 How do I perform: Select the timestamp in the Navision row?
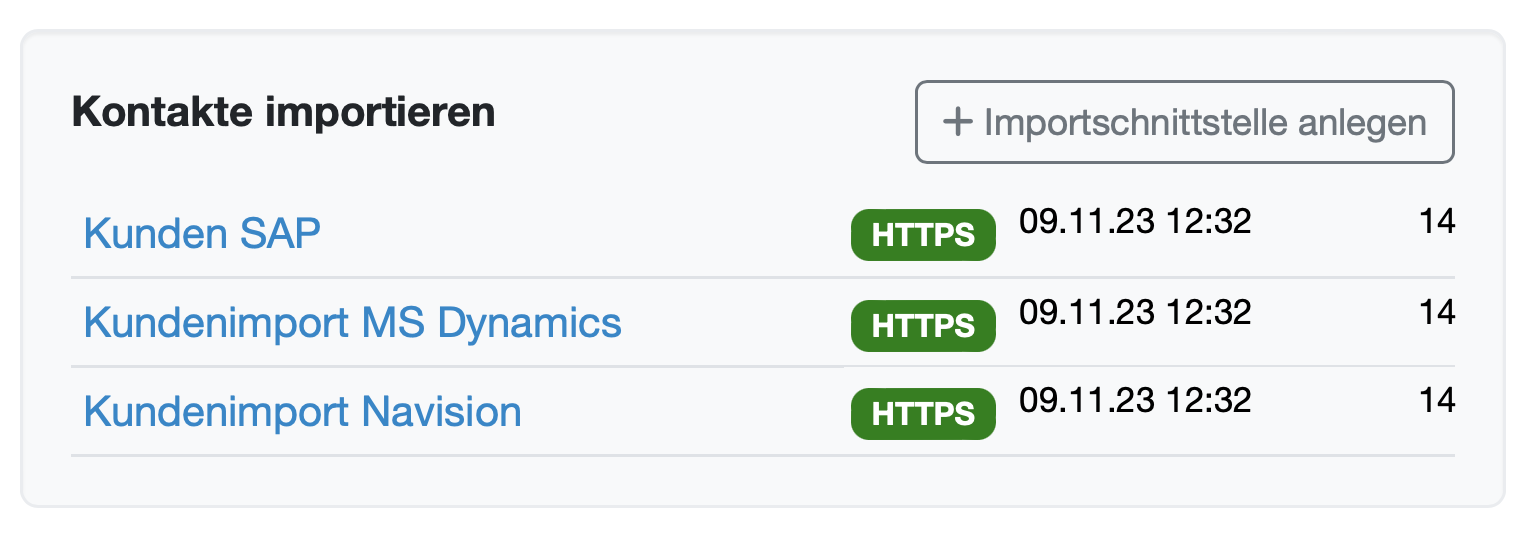[1135, 401]
